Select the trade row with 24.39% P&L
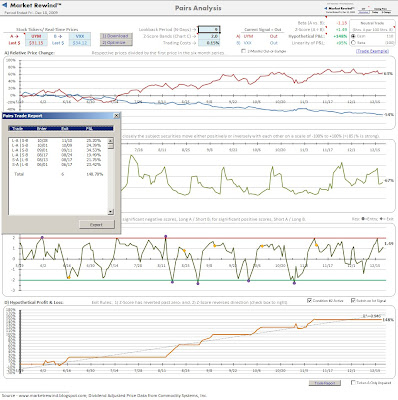 tap(57, 146)
